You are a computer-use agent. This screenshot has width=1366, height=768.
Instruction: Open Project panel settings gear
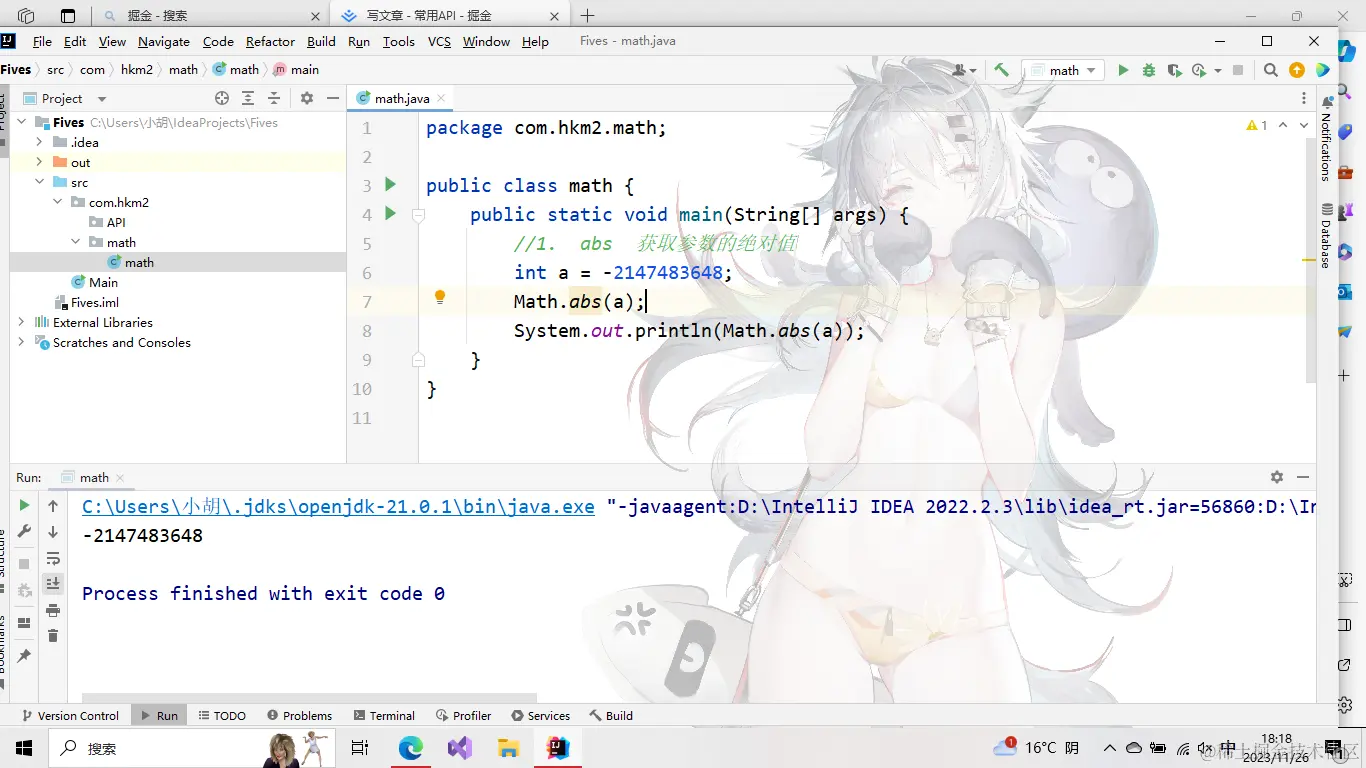306,98
